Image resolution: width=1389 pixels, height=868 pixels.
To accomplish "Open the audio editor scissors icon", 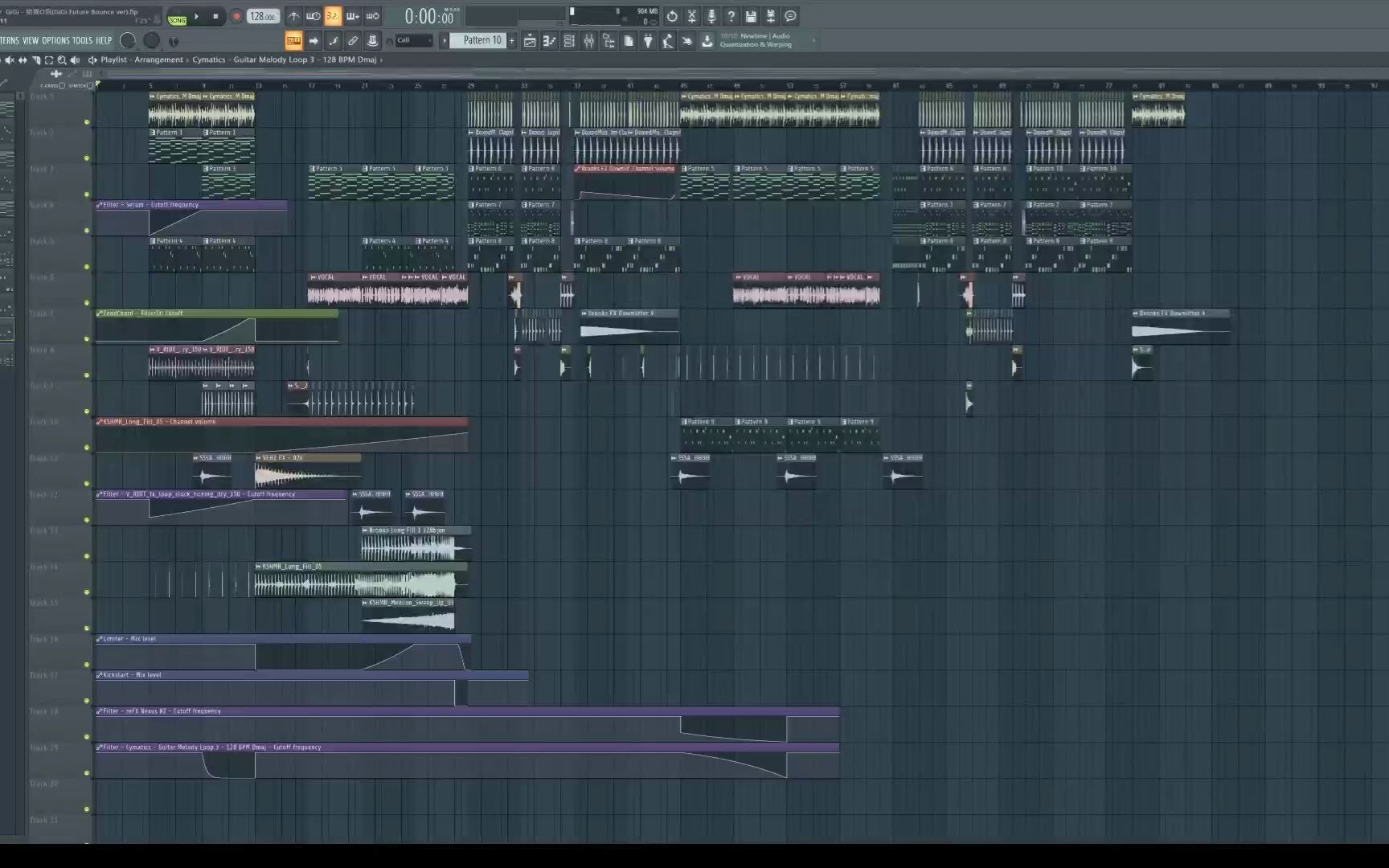I will point(692,16).
